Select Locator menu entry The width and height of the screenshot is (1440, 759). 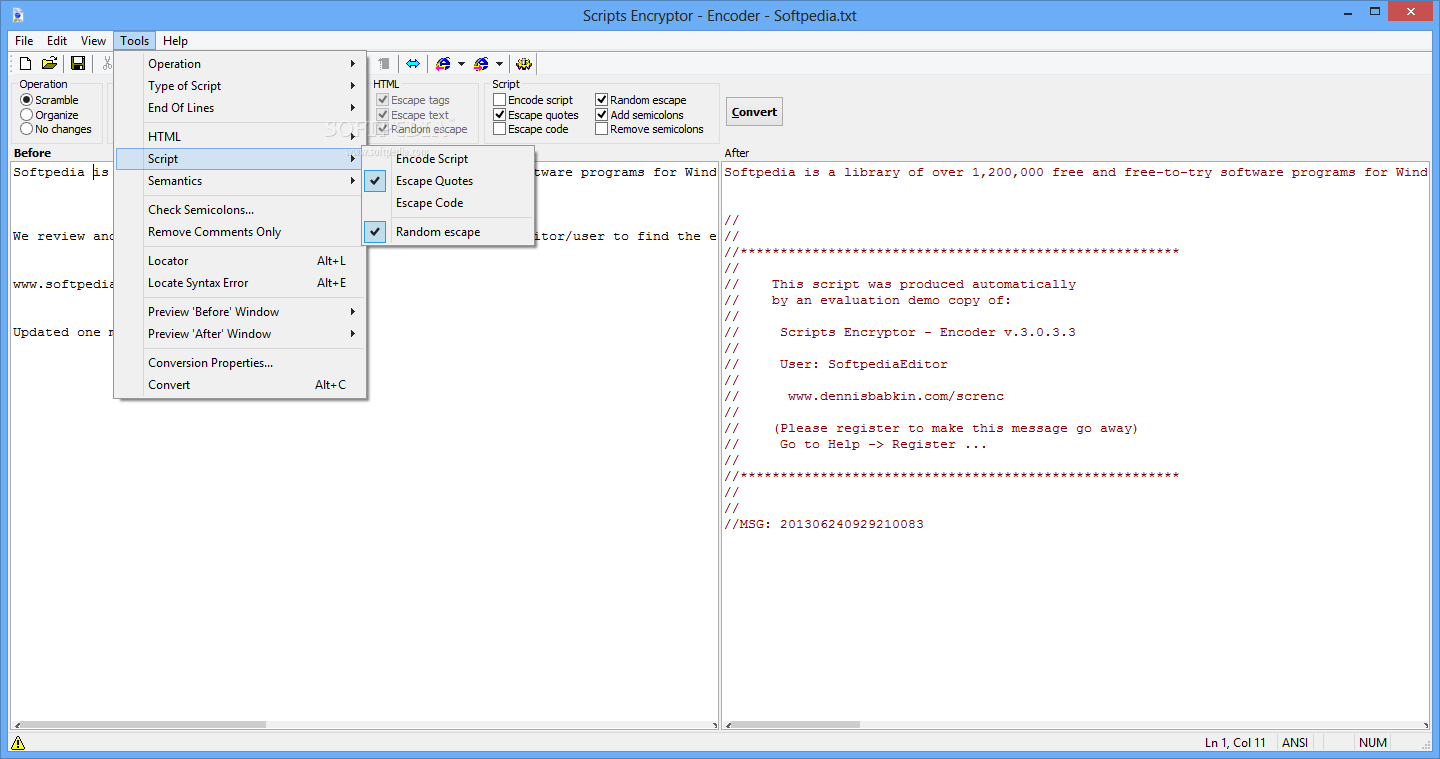[240, 261]
